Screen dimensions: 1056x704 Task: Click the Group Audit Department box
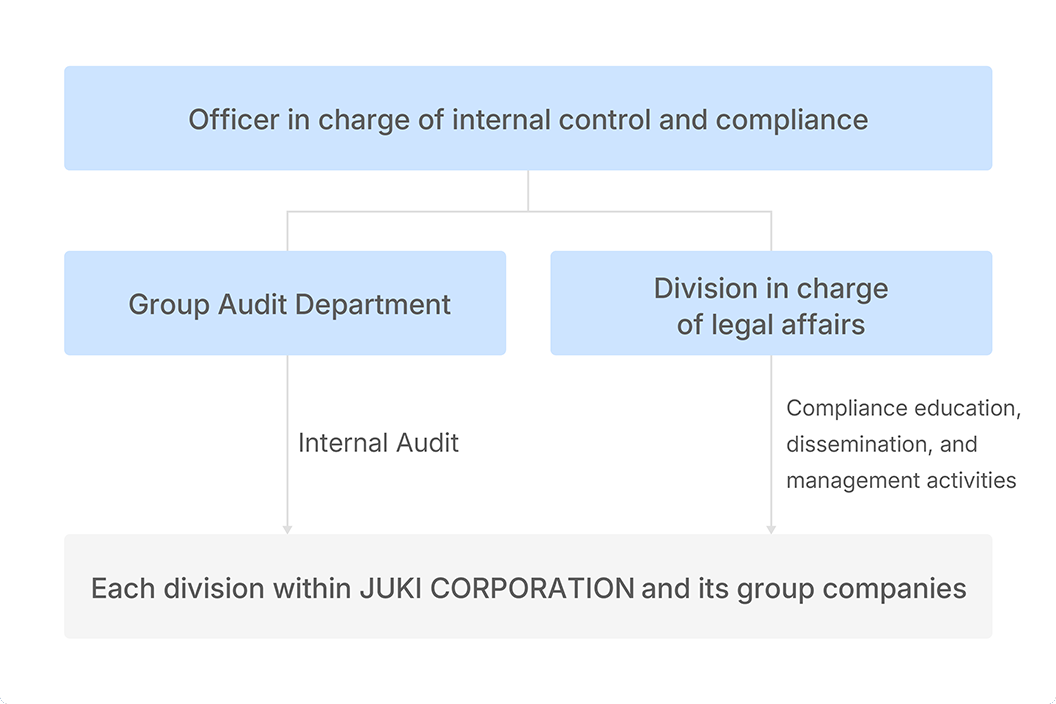pyautogui.click(x=285, y=303)
